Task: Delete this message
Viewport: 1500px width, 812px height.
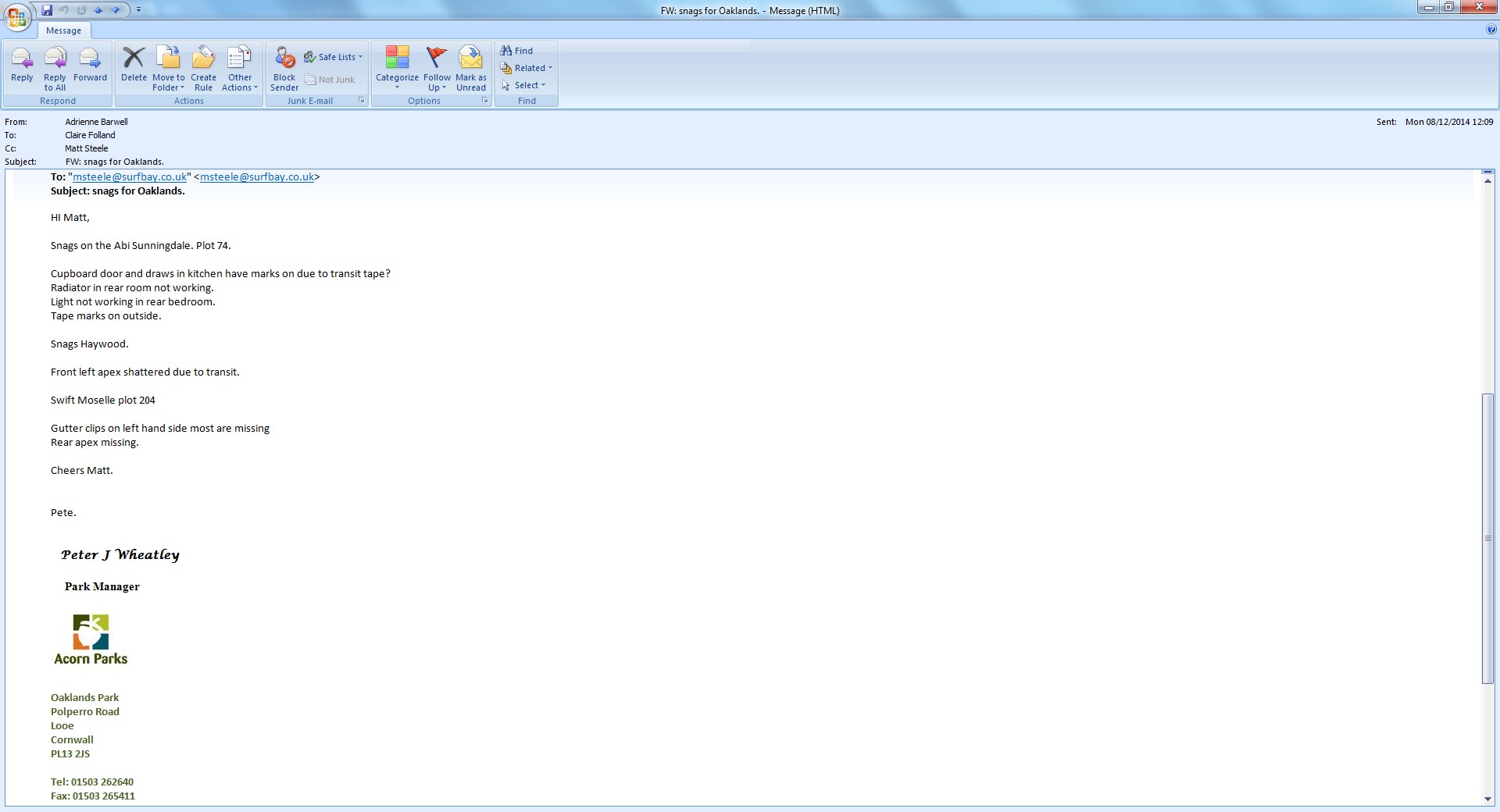Action: pos(134,66)
